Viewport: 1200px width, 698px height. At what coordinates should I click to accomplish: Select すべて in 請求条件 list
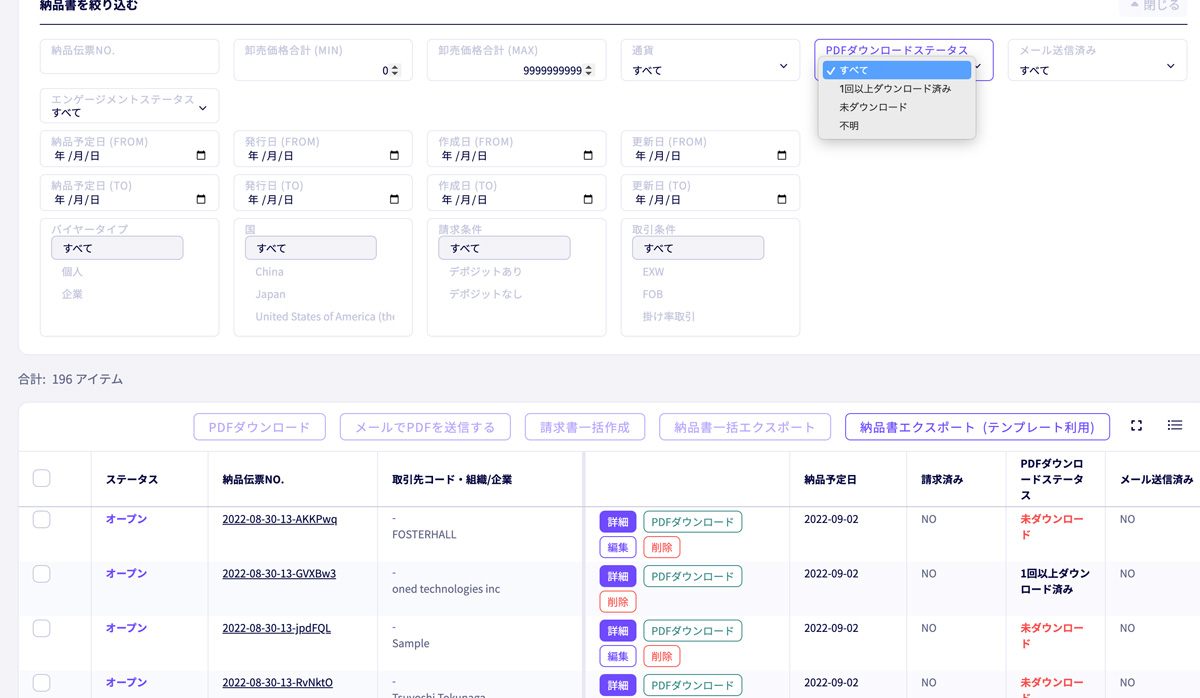pos(505,248)
